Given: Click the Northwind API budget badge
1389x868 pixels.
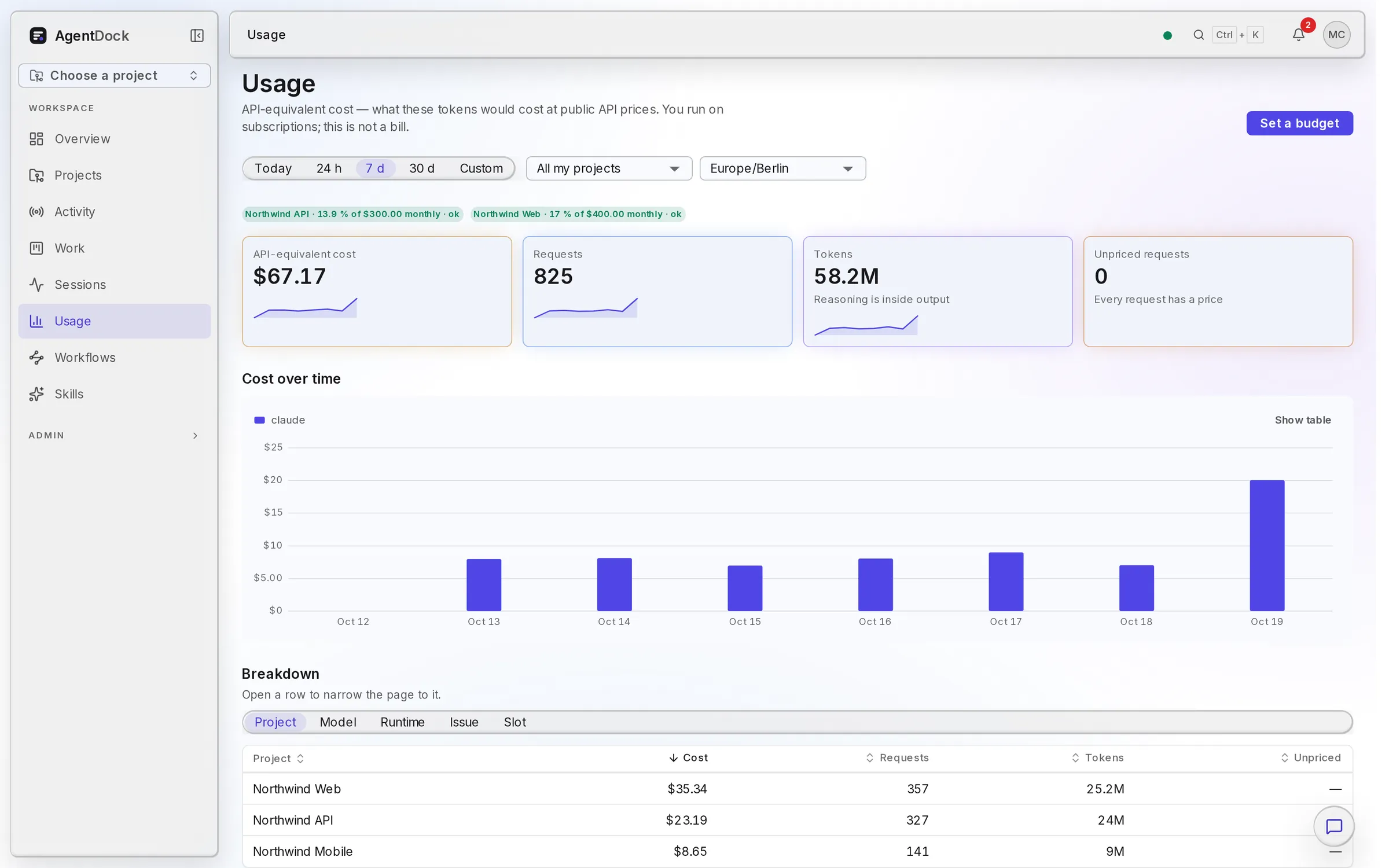Looking at the screenshot, I should coord(352,214).
